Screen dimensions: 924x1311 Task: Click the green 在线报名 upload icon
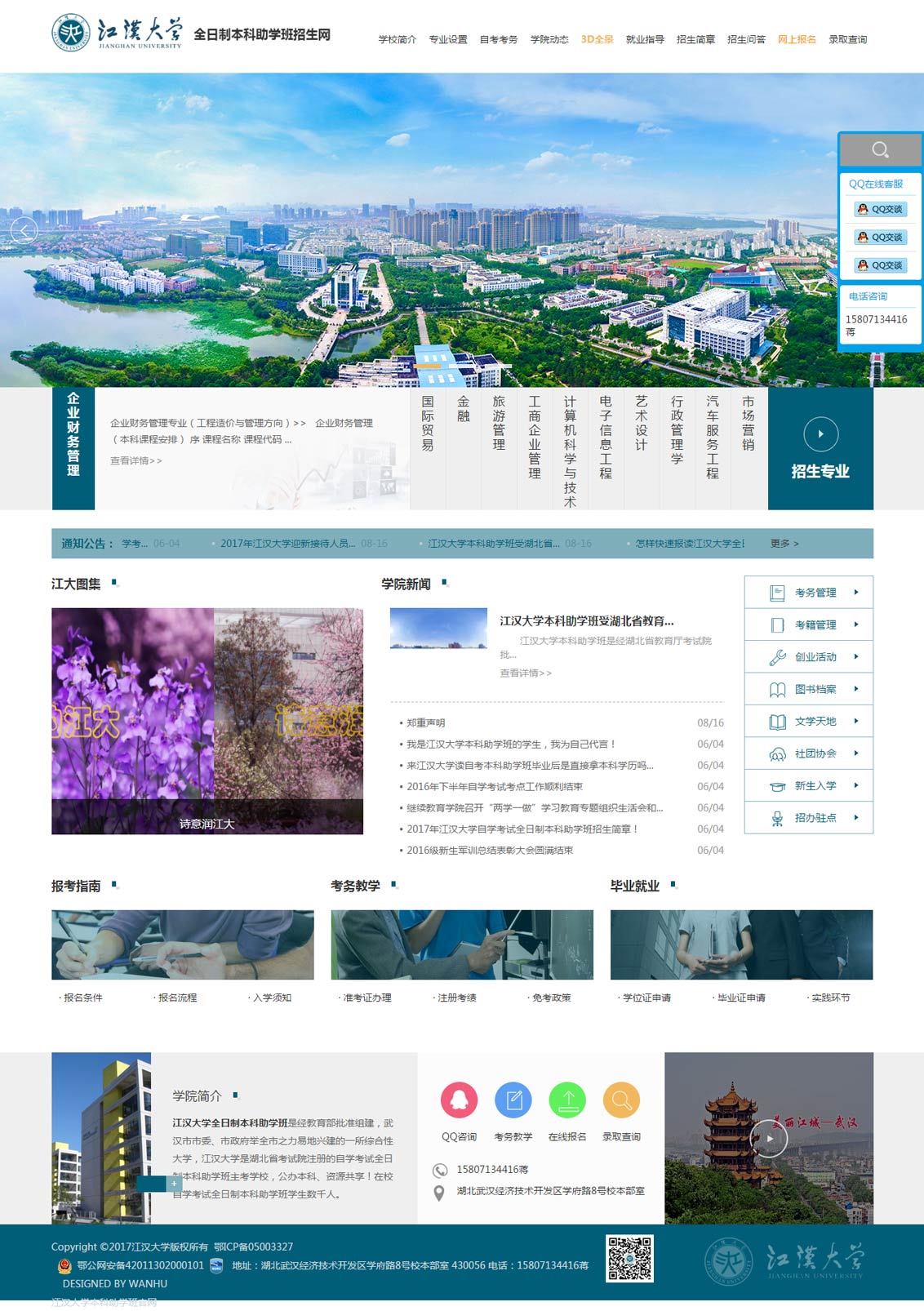567,1100
